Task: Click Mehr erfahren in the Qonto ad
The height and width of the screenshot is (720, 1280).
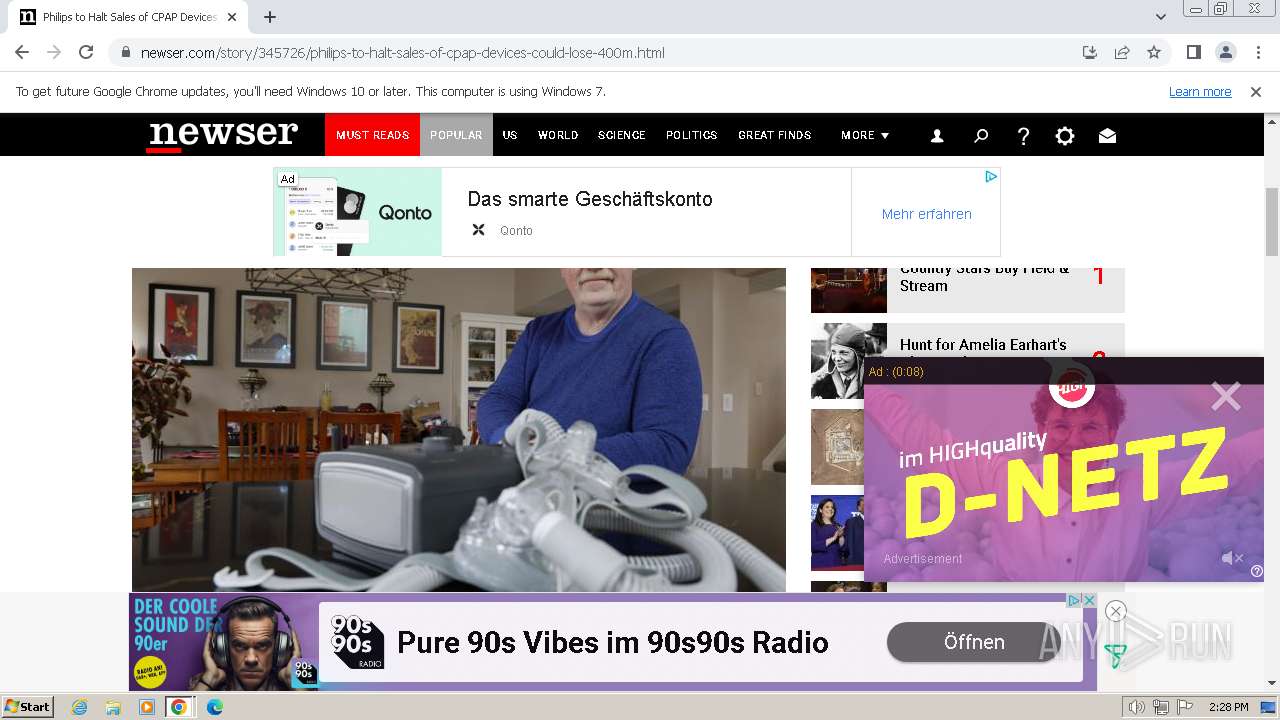Action: [926, 214]
